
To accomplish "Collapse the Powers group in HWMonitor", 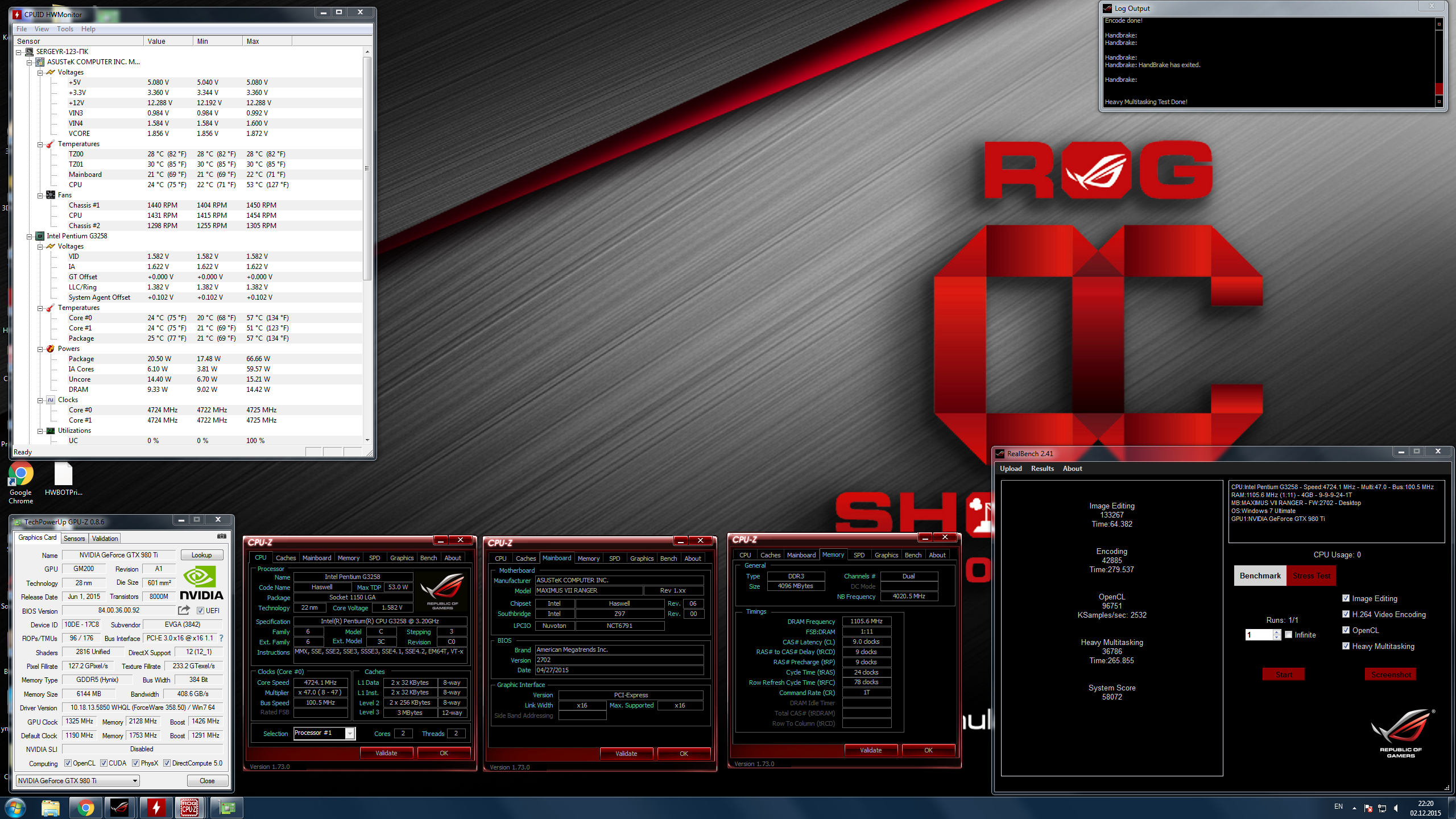I will [x=40, y=349].
